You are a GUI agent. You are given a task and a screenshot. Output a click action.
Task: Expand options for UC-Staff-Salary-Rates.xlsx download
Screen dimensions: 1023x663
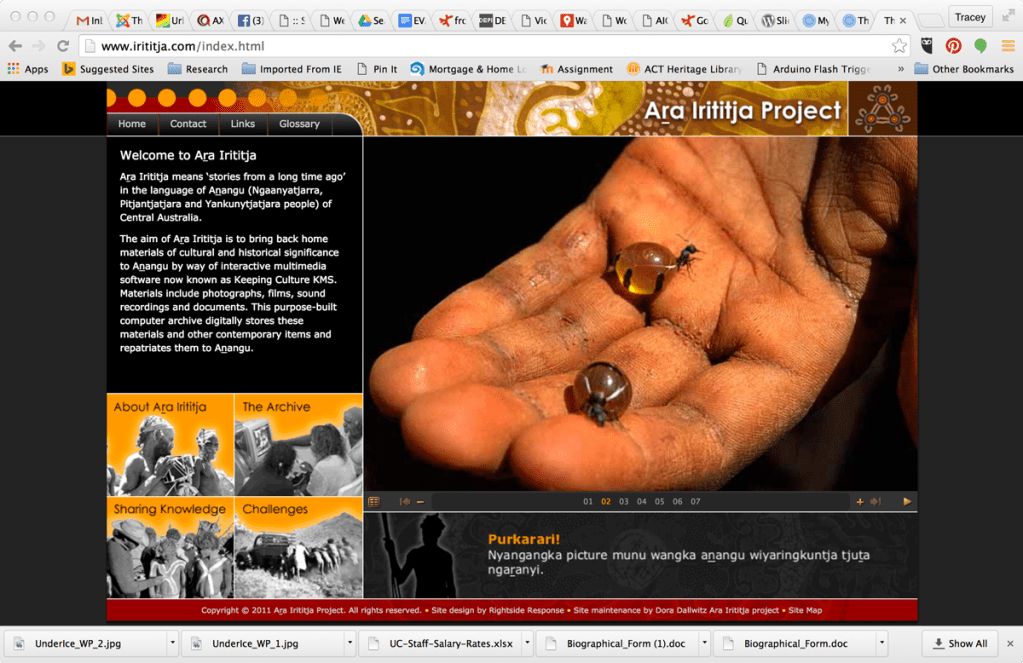click(527, 643)
